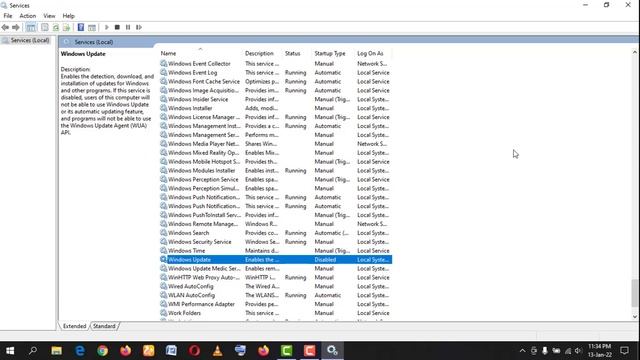Open the Action menu
This screenshot has width=640, height=360.
(28, 16)
